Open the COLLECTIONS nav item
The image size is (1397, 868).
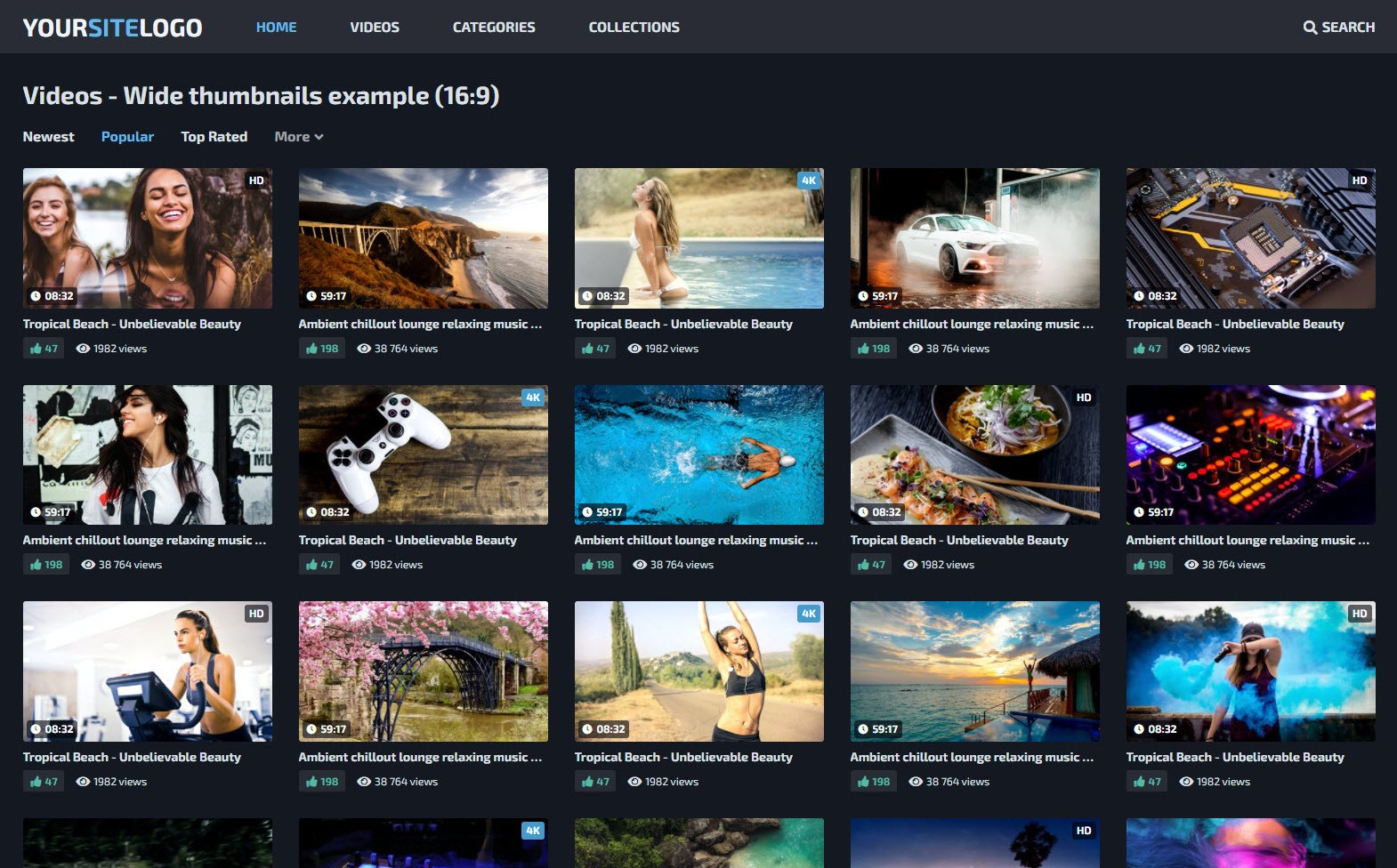(x=634, y=28)
